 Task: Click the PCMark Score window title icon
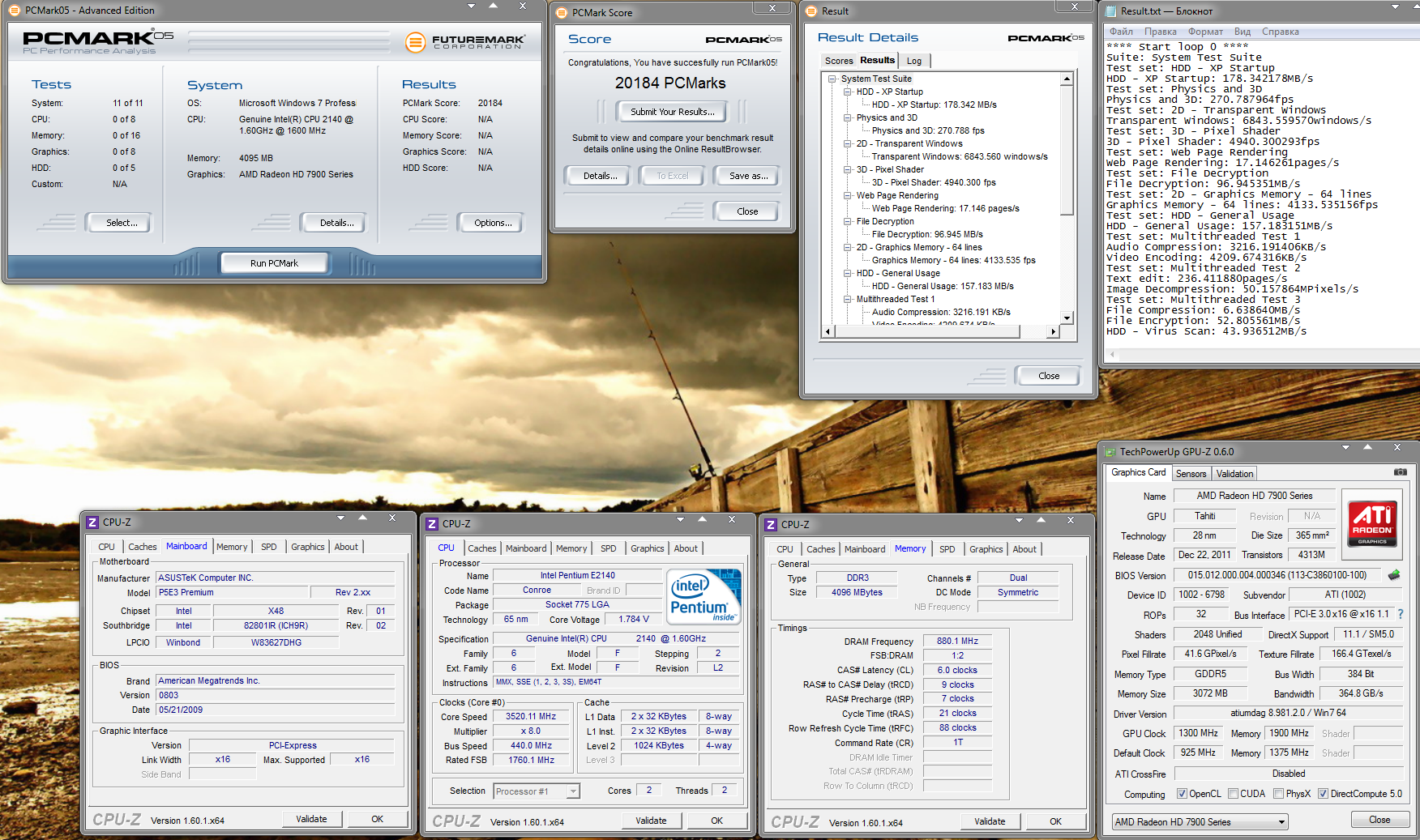click(562, 13)
